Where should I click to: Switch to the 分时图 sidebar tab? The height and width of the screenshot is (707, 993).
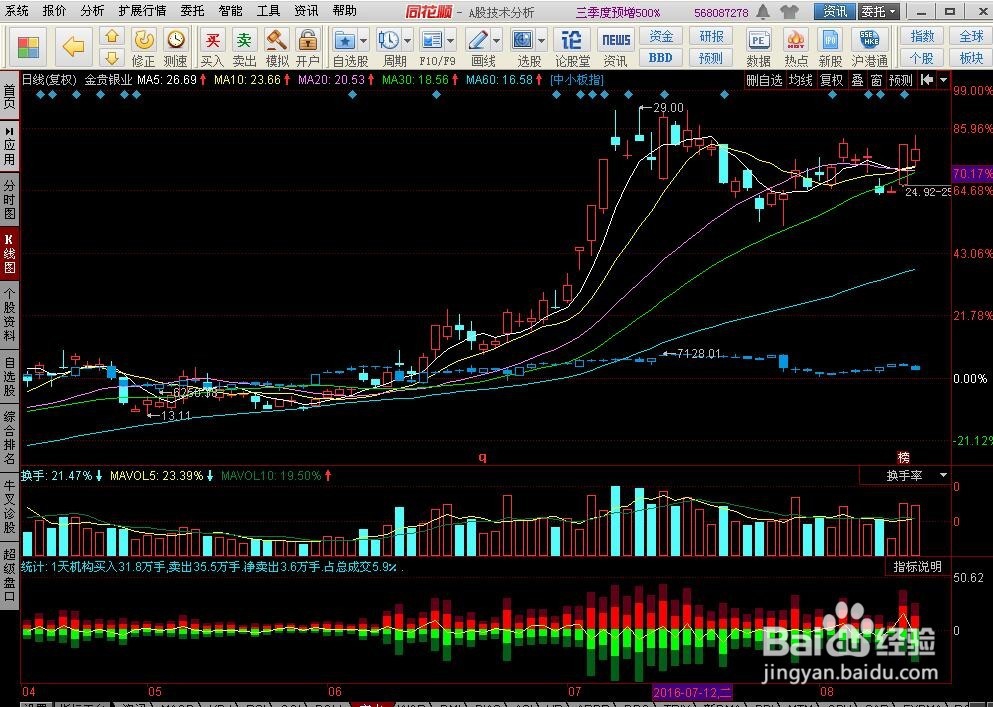pos(9,200)
